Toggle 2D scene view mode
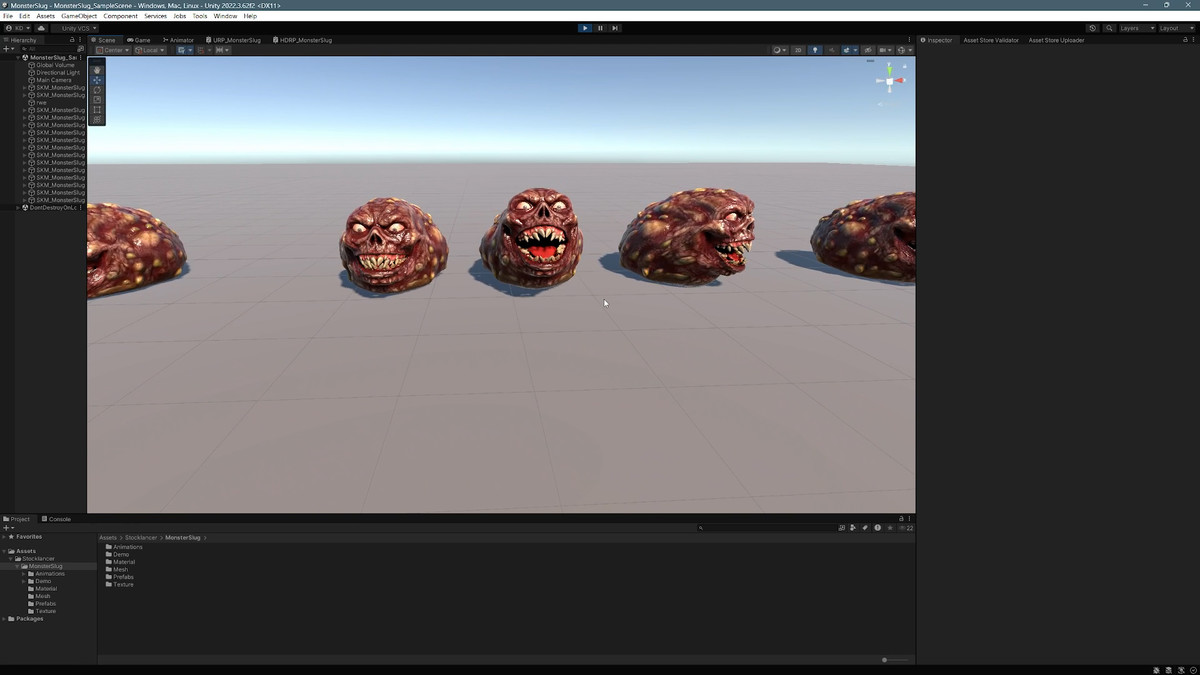 point(798,50)
